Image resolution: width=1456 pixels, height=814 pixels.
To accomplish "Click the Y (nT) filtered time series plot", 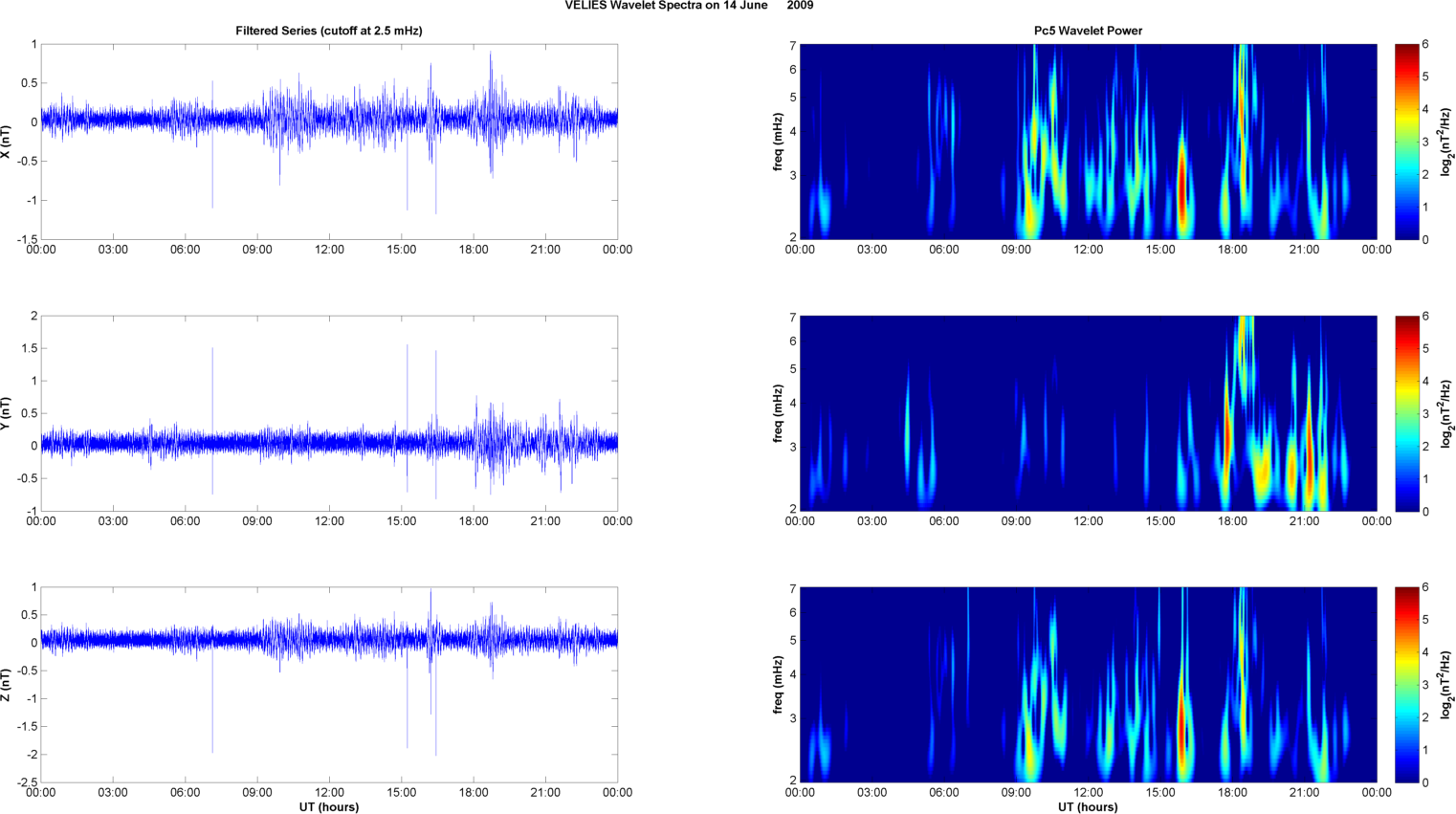I will (329, 413).
